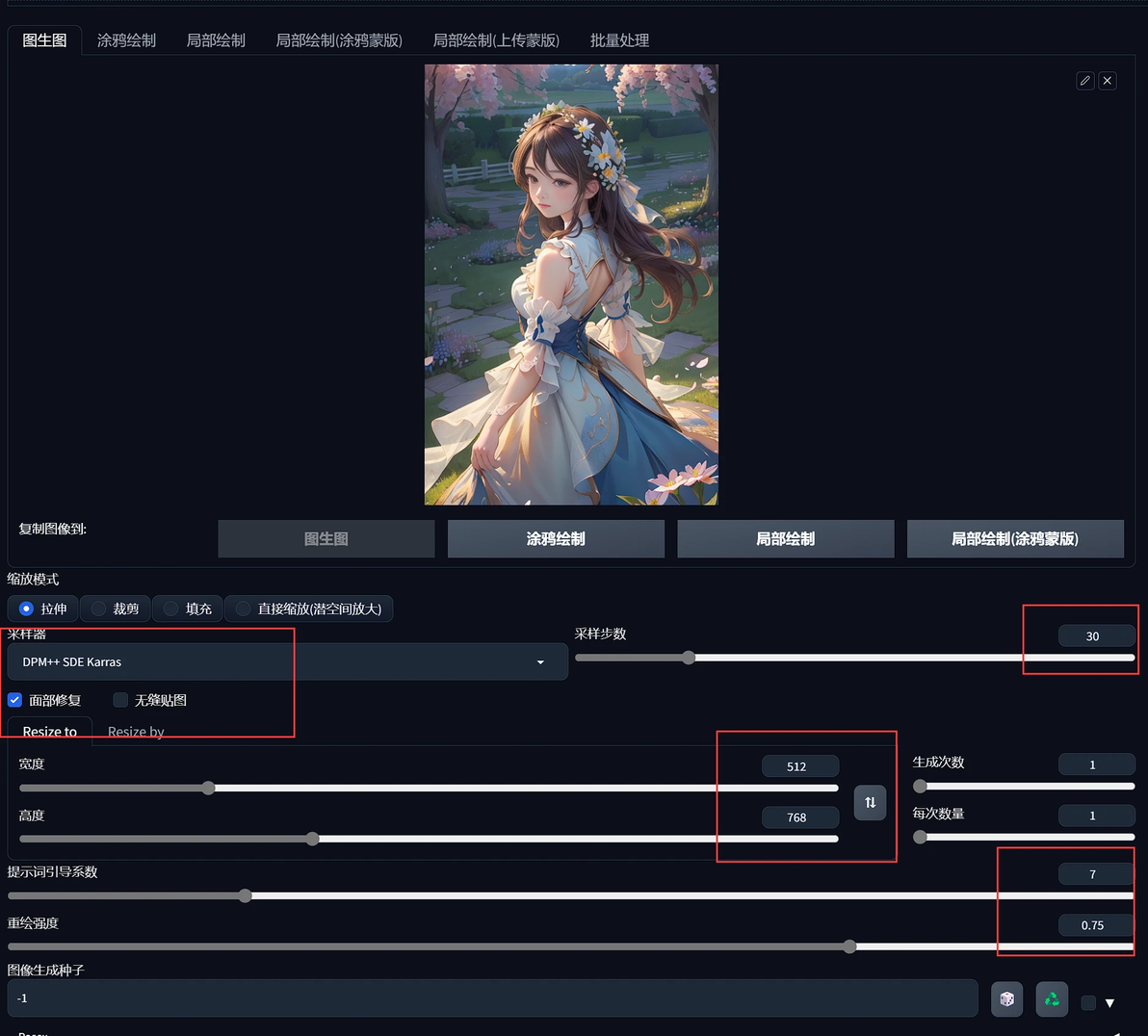The image size is (1148, 1036).
Task: Expand extra seed options triangle
Action: pos(1109,1003)
